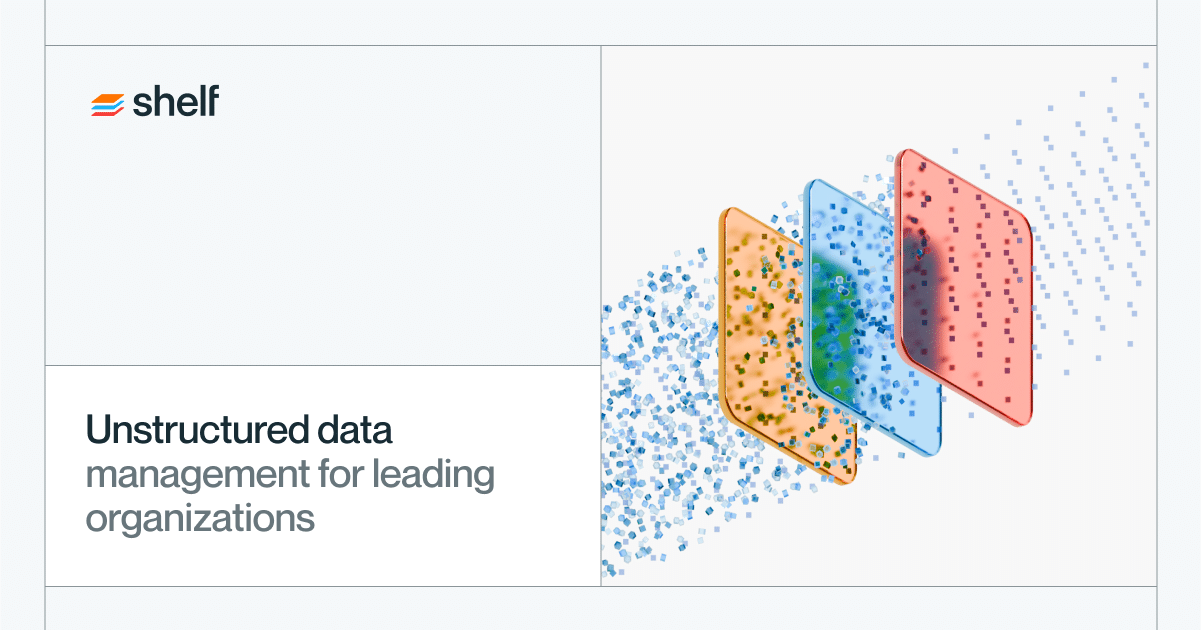
Task: Click the white headline text box background
Action: [x=322, y=476]
